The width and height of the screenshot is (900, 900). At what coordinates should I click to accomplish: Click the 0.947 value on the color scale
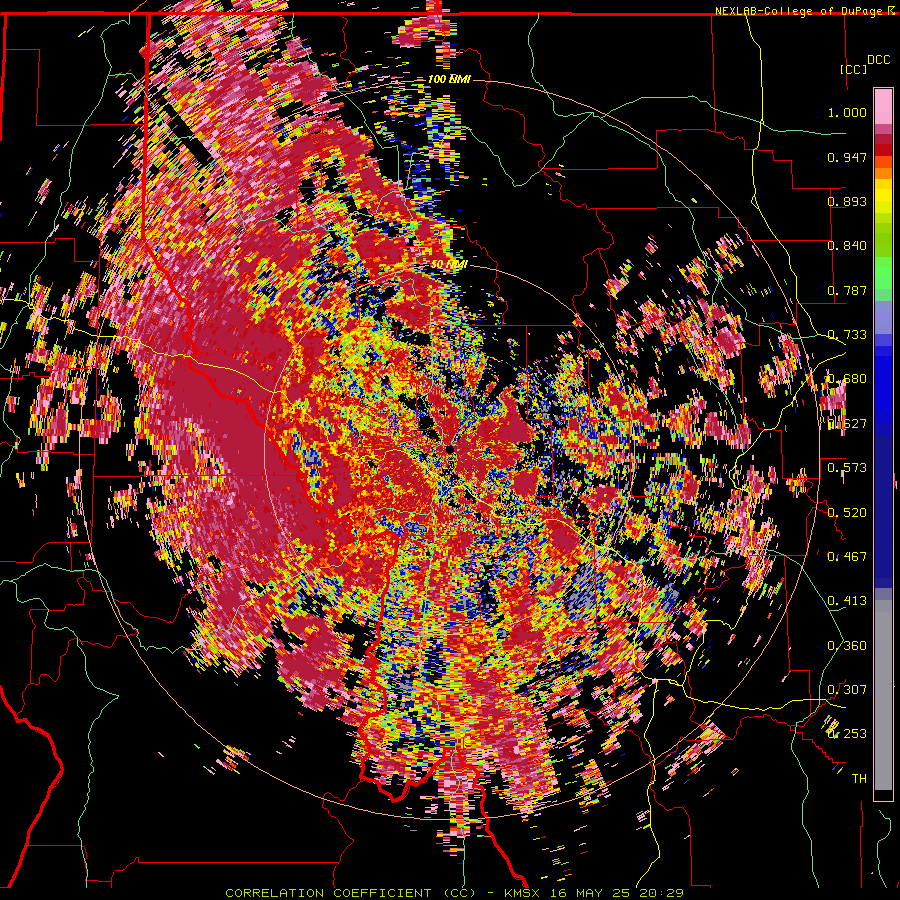847,157
